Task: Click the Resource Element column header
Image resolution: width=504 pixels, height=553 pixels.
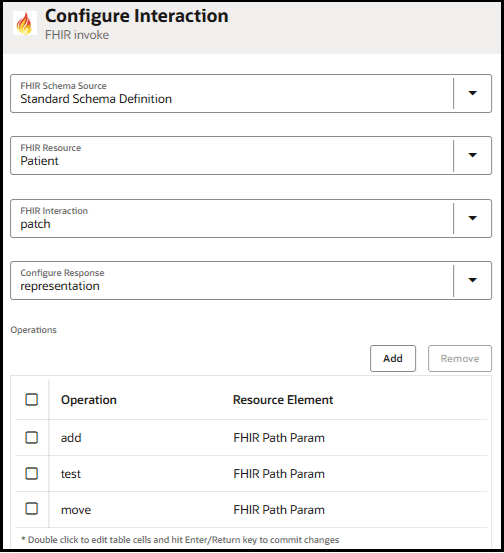Action: 283,400
